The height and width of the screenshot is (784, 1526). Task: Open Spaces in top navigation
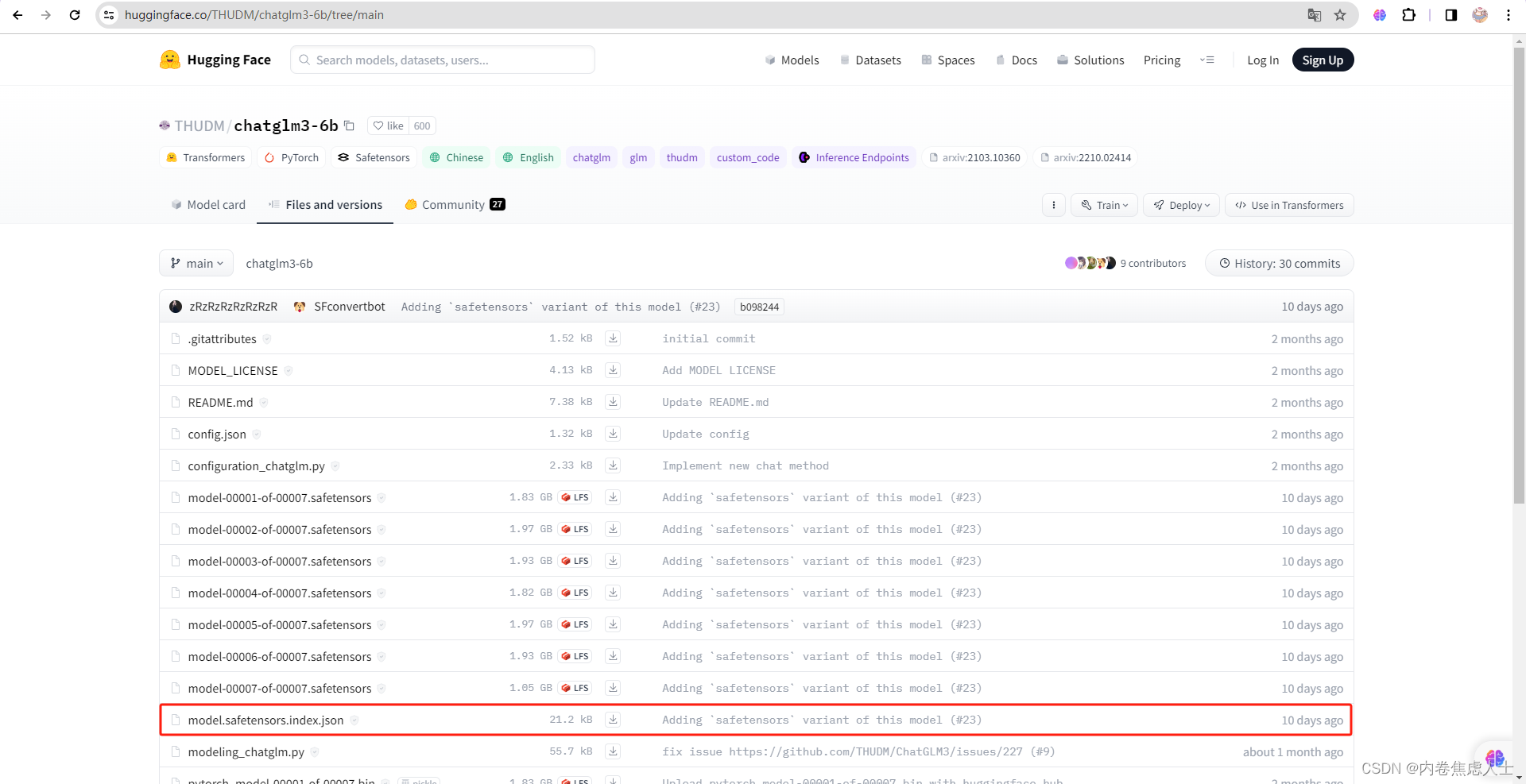(948, 60)
